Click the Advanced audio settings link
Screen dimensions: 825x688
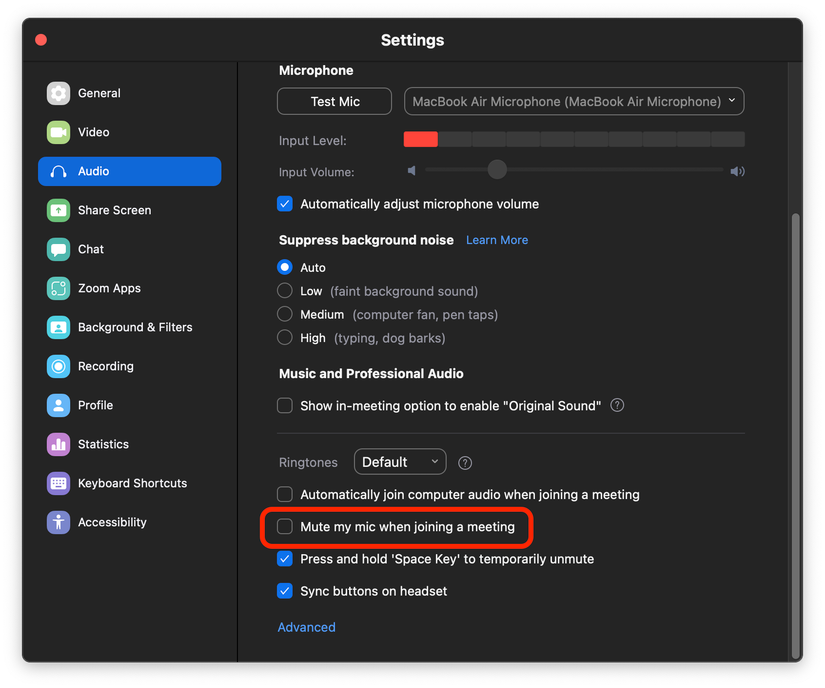click(306, 627)
